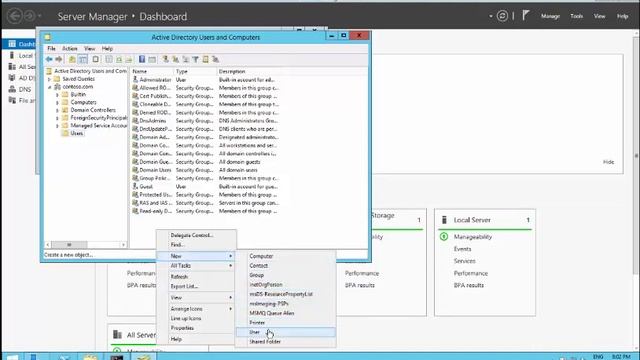The width and height of the screenshot is (640, 360).
Task: Open the File menu in ADUC menu bar
Action: click(x=51, y=49)
